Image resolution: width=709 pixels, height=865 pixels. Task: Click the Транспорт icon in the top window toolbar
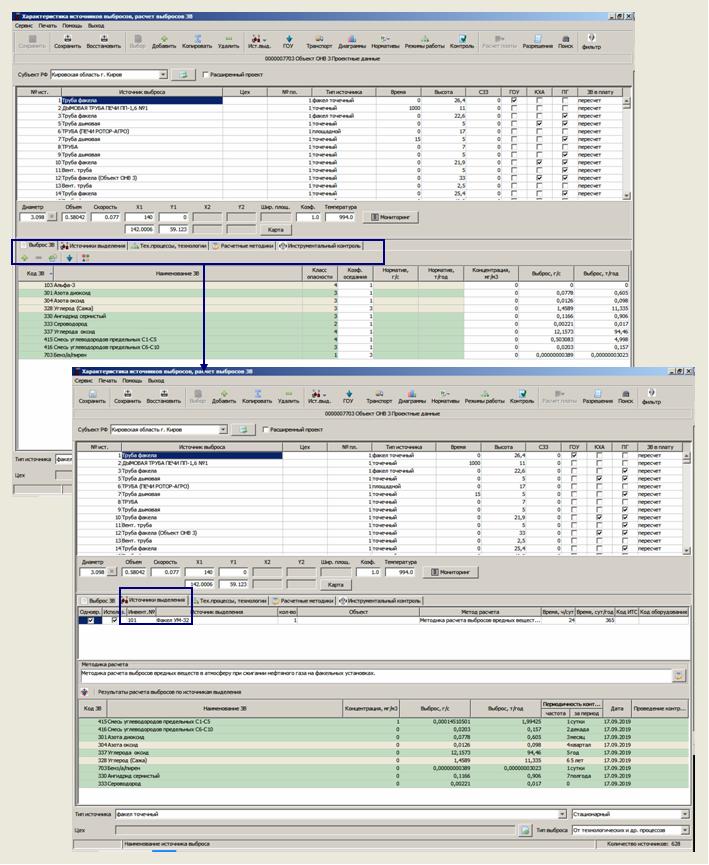(319, 42)
